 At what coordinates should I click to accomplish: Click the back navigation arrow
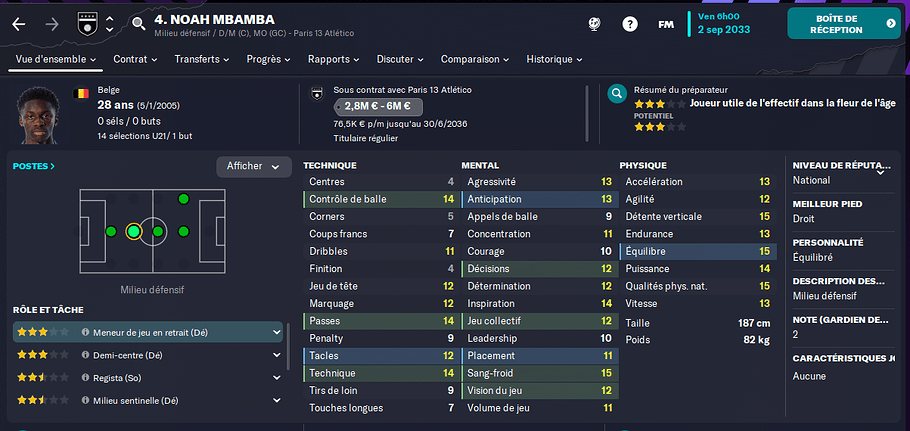(x=19, y=24)
